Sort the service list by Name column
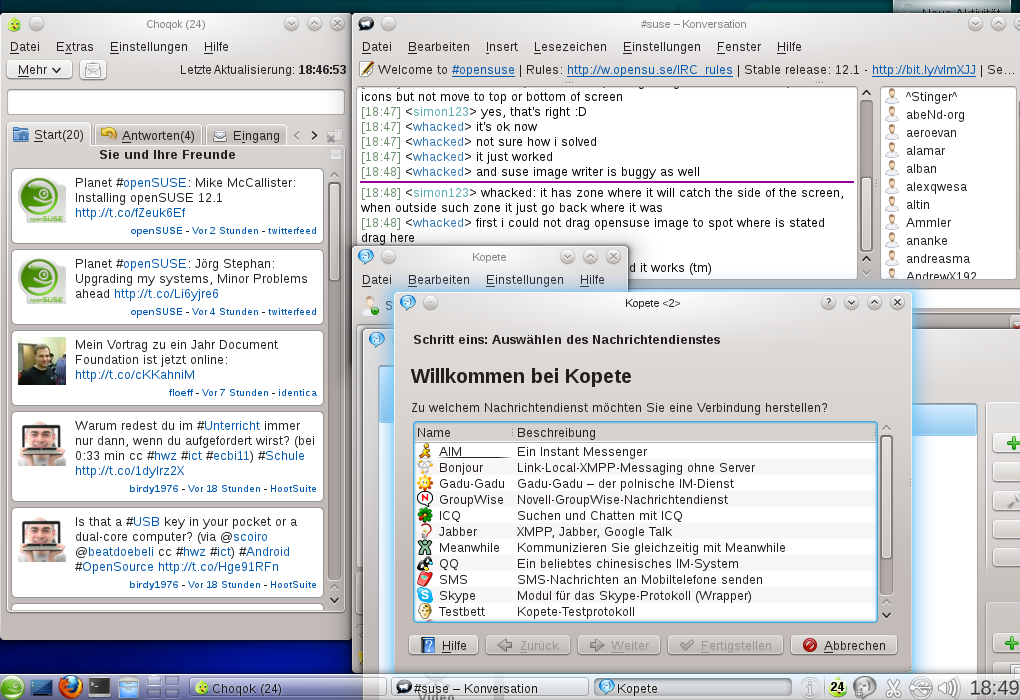The height and width of the screenshot is (700, 1020). [x=463, y=433]
